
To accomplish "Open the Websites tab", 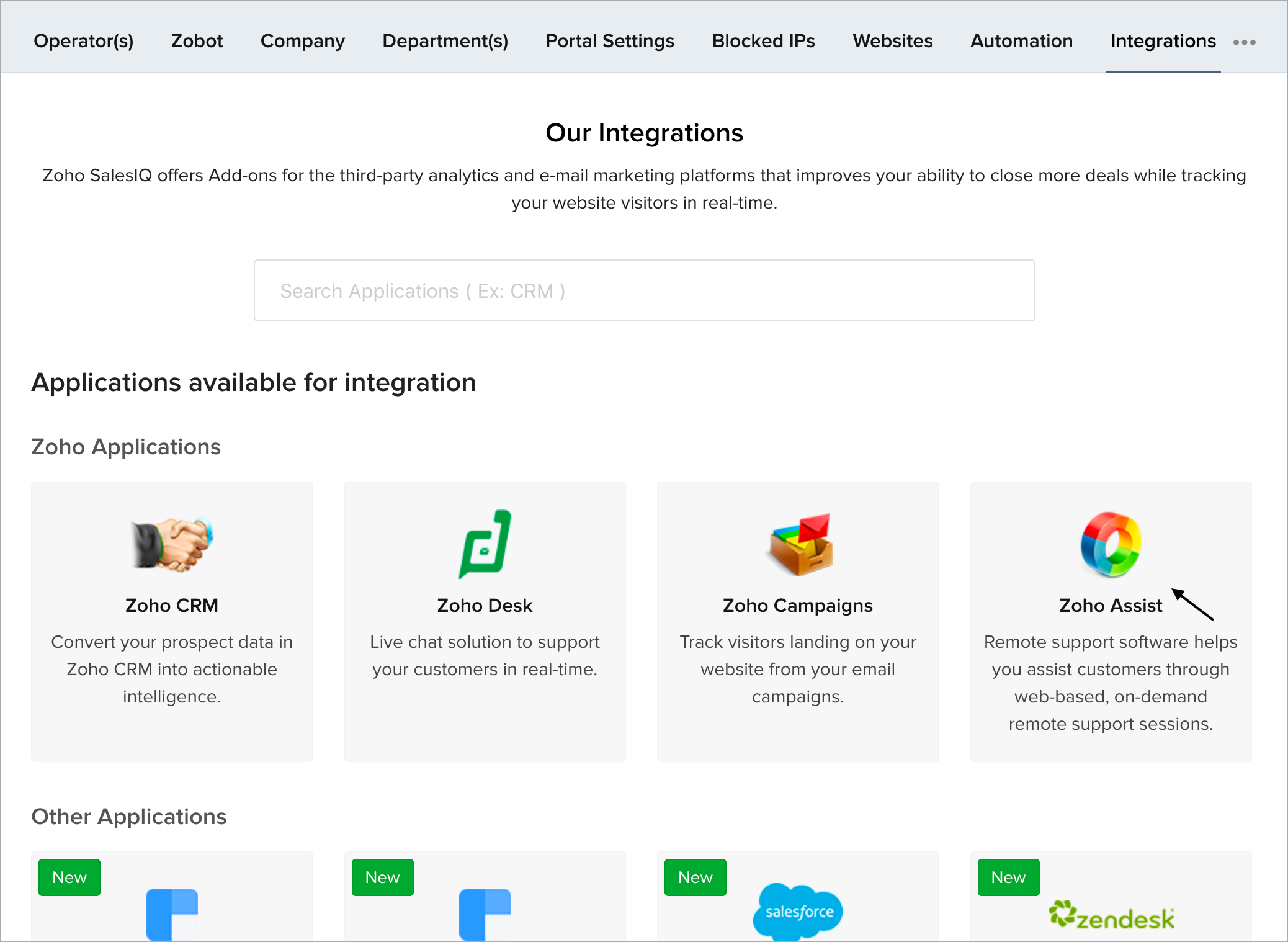I will [893, 41].
